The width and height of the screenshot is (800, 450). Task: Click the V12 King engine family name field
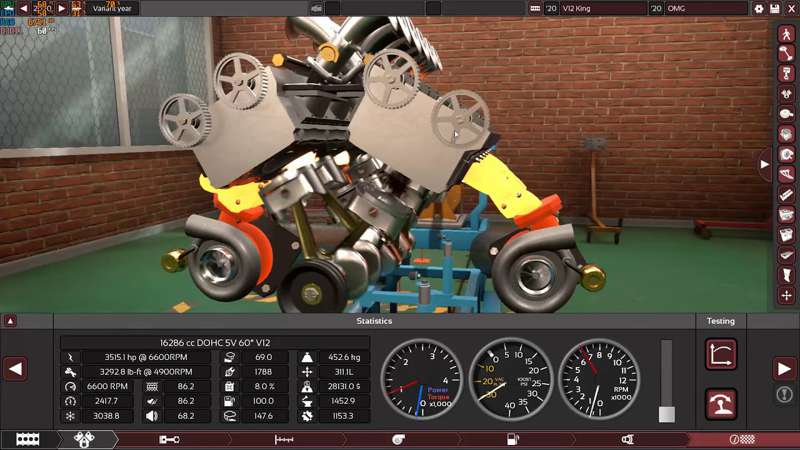(x=602, y=8)
